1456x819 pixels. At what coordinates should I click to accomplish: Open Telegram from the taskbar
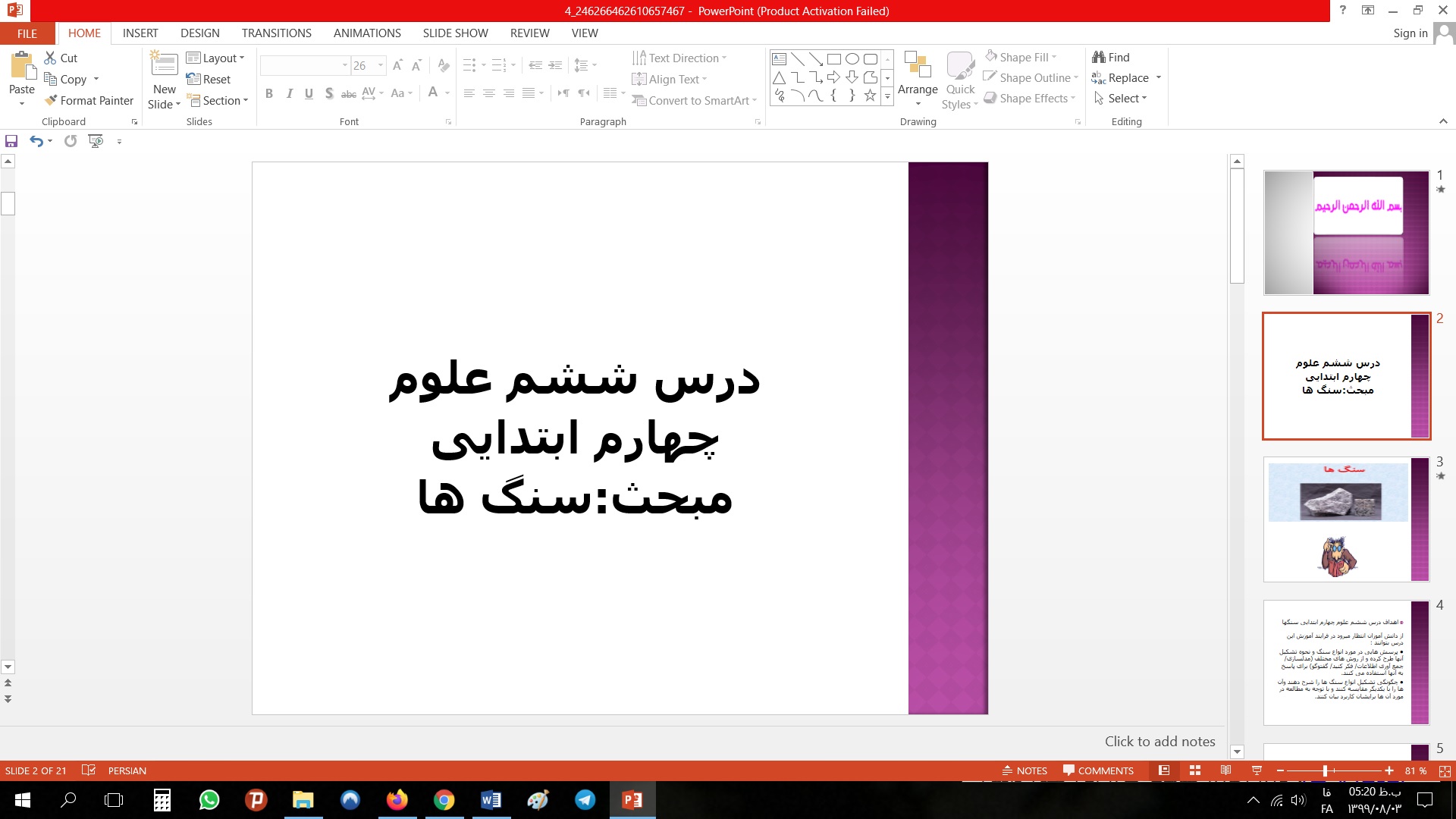click(585, 800)
